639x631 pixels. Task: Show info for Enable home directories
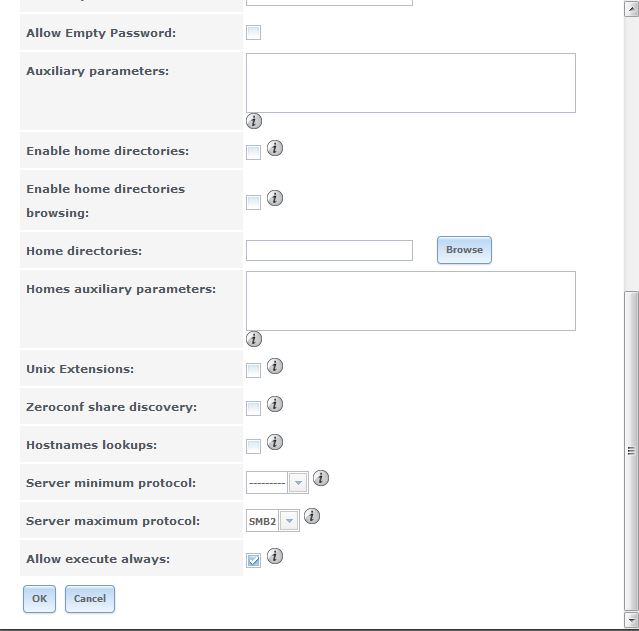(x=275, y=148)
